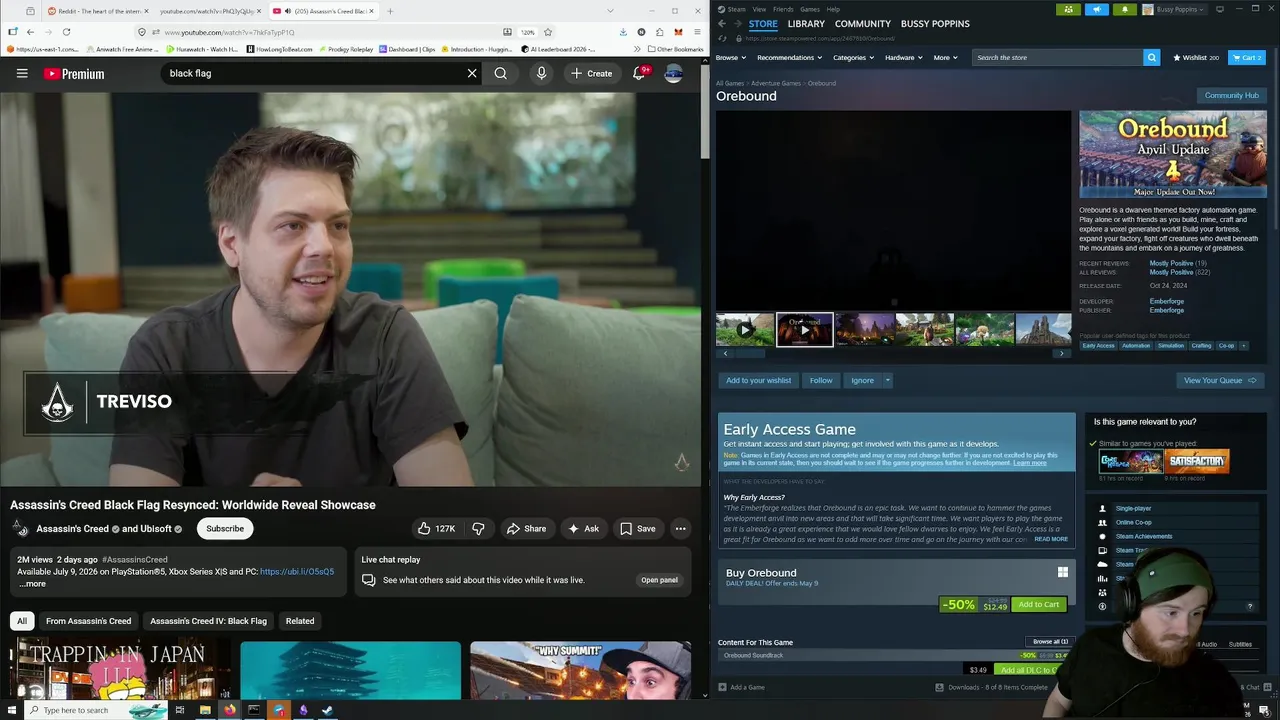Open live chat replay panel
This screenshot has height=720, width=1280.
660,580
